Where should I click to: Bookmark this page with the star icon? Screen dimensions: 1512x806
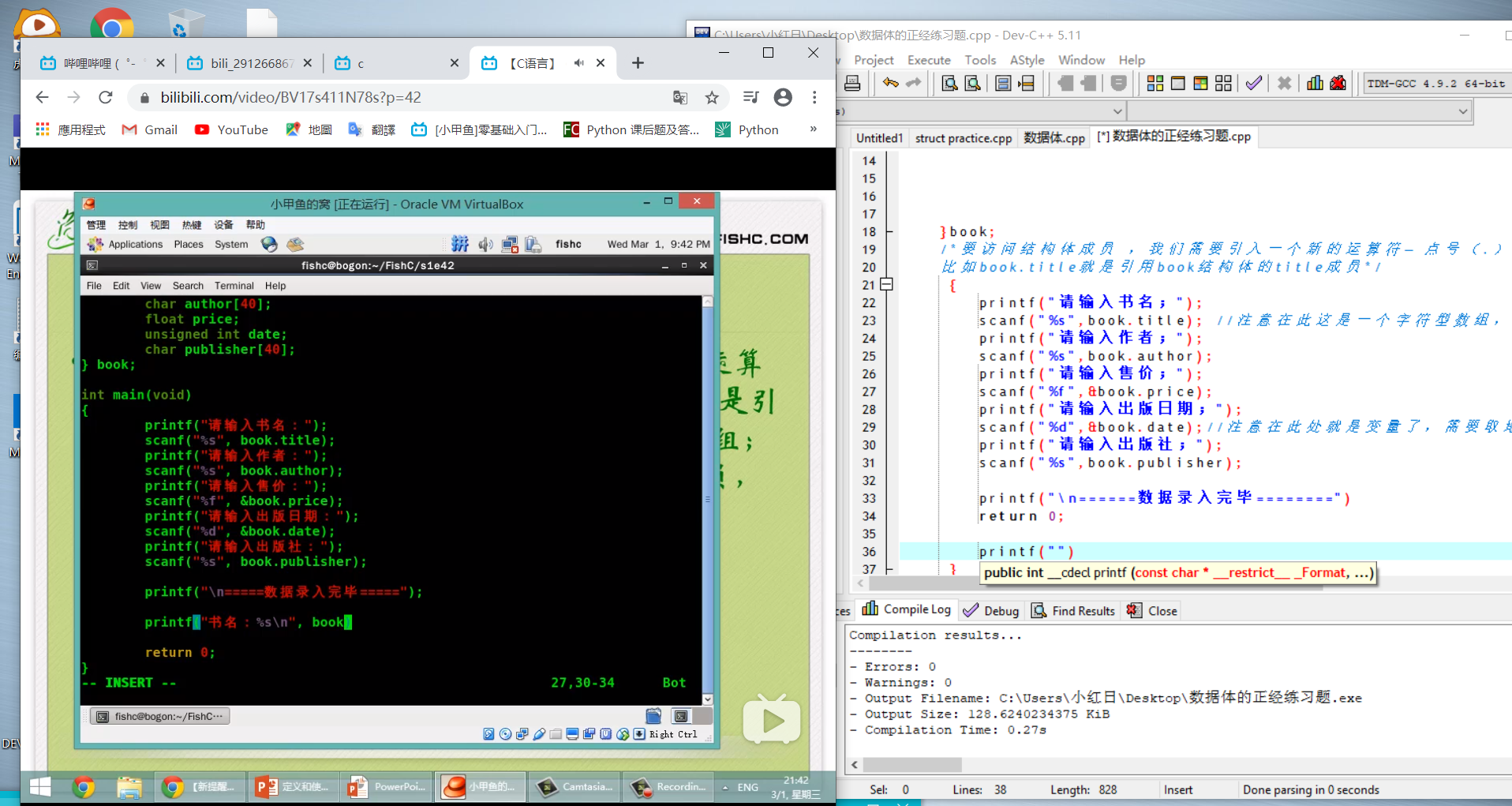[712, 97]
